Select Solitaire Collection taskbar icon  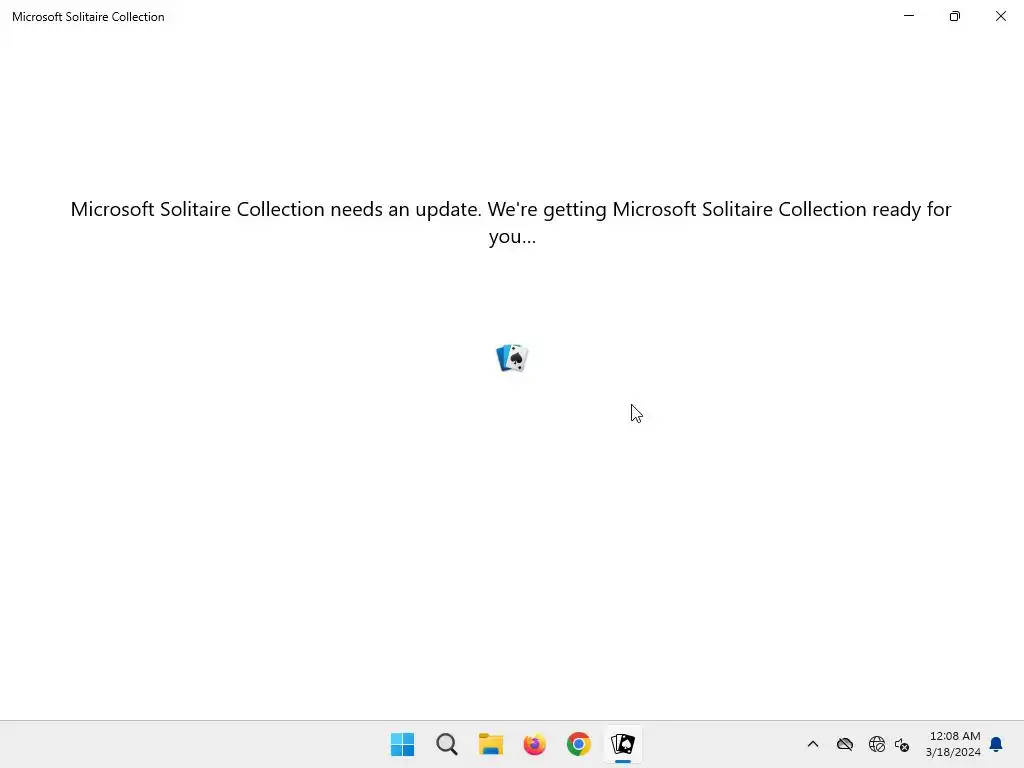[623, 744]
